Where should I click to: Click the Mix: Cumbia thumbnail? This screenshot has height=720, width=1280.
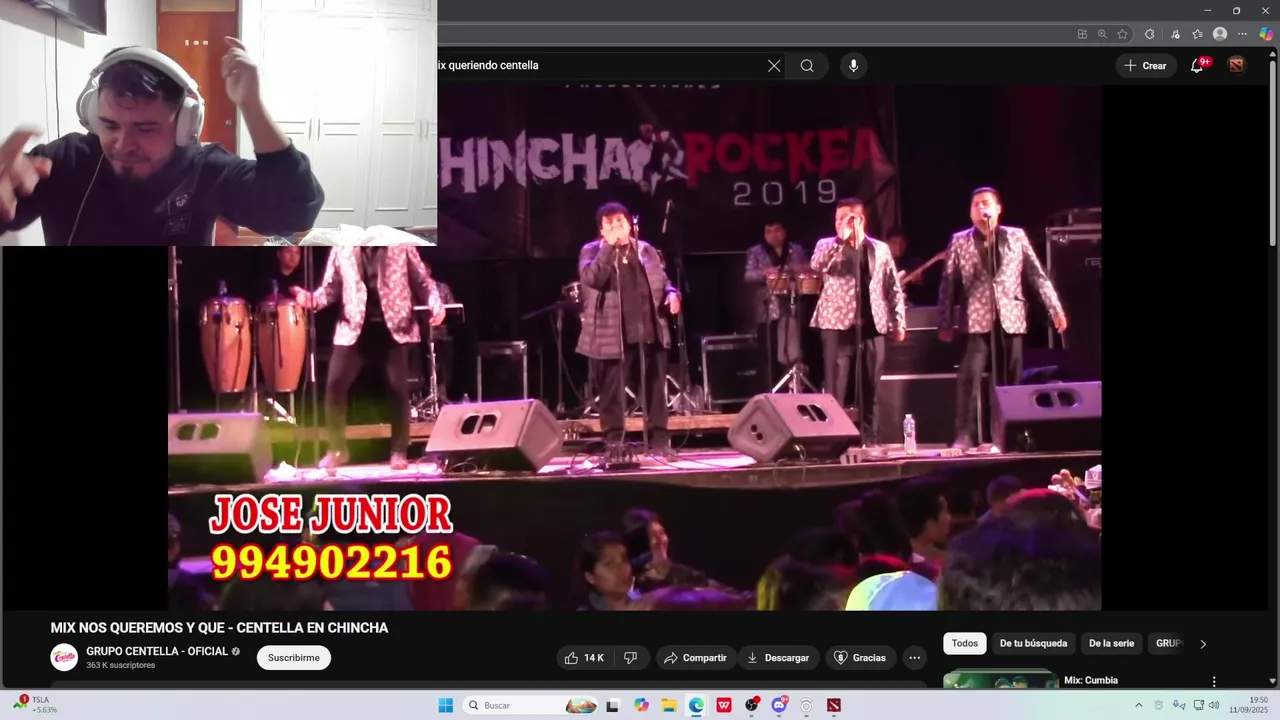coord(1000,679)
